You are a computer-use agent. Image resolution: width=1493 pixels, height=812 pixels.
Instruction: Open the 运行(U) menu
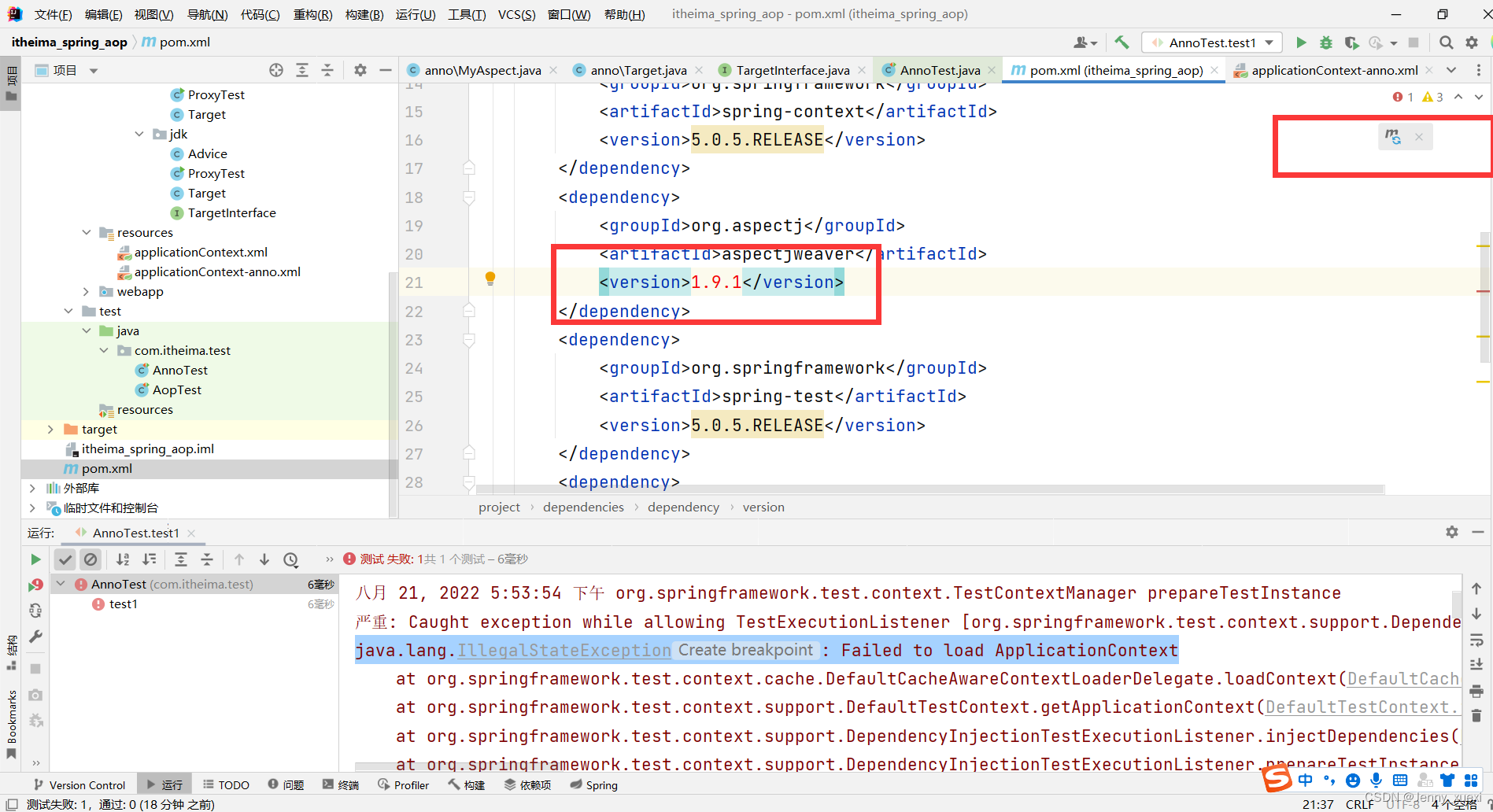point(416,13)
